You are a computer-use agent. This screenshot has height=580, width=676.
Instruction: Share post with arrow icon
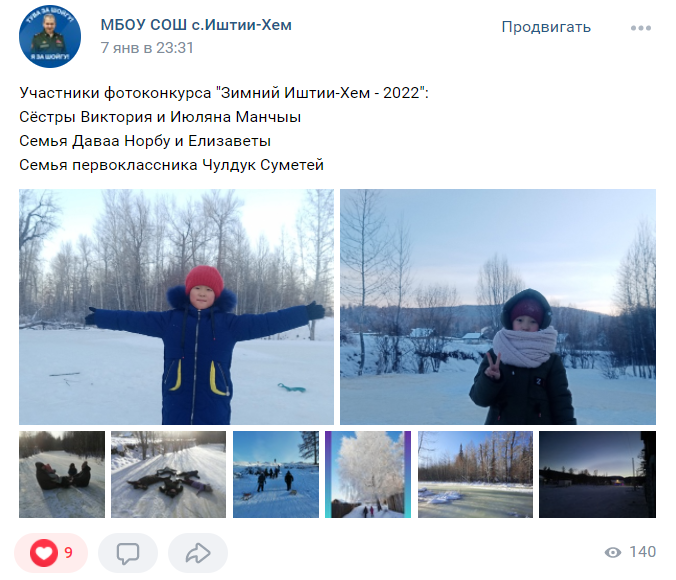tap(198, 553)
